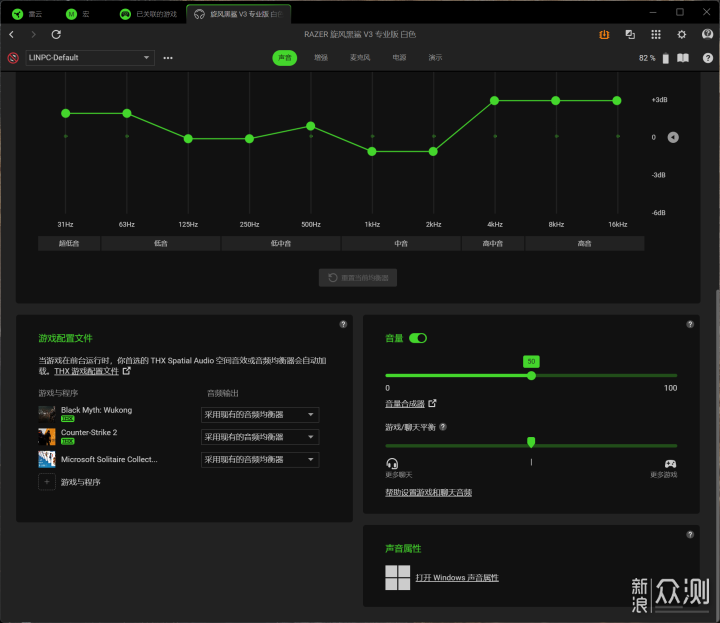
Task: Go back with the left arrow
Action: 11,34
